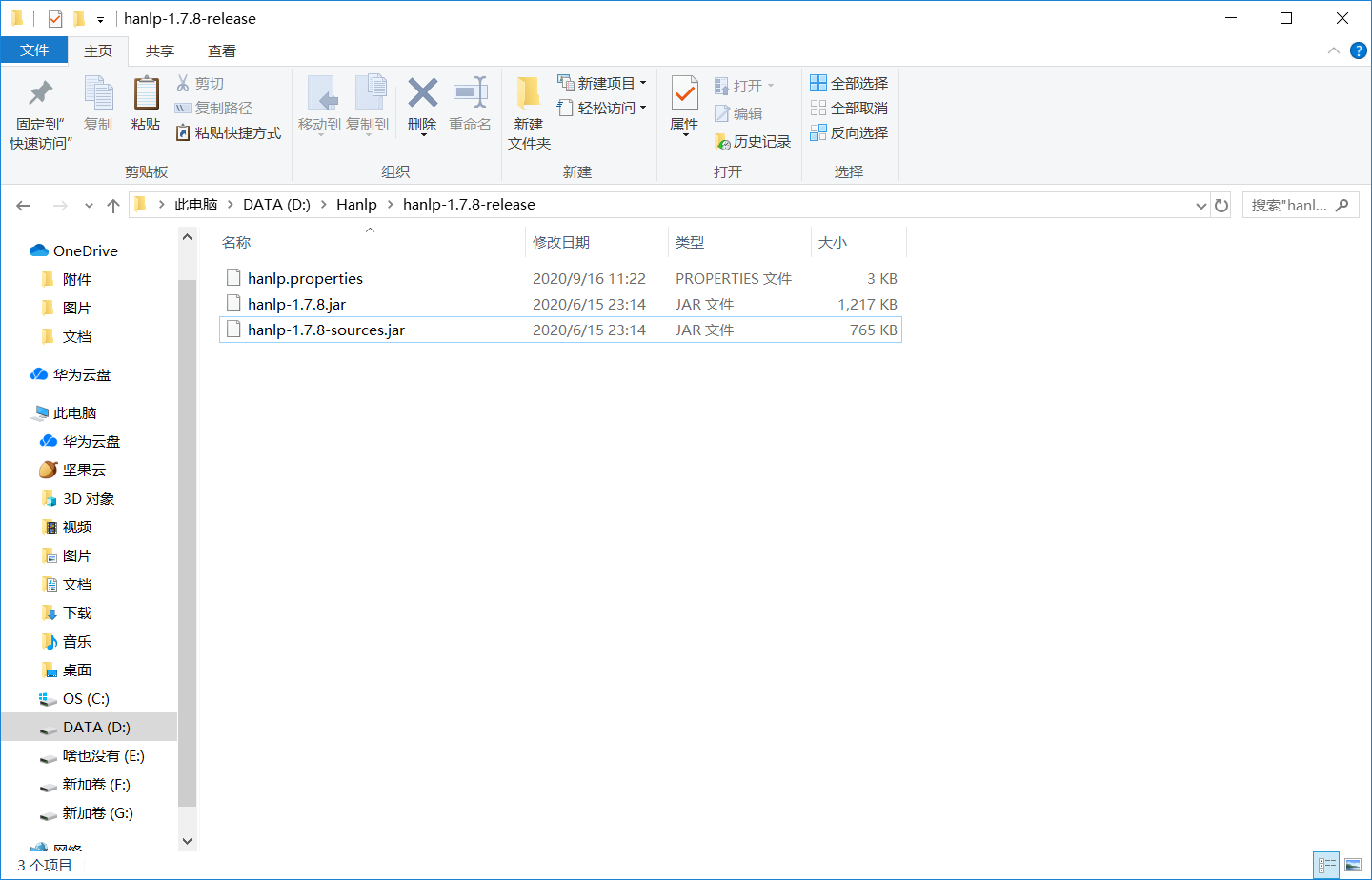The image size is (1372, 880).
Task: Click the search magnifier icon
Action: [x=1342, y=205]
